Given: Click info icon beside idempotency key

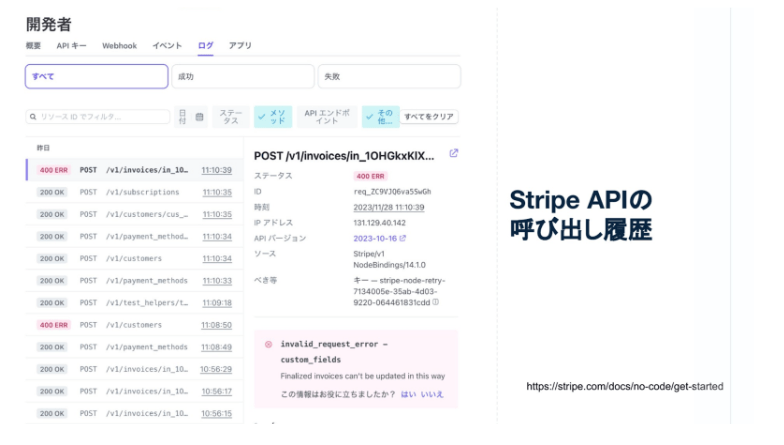Looking at the screenshot, I should click(436, 302).
